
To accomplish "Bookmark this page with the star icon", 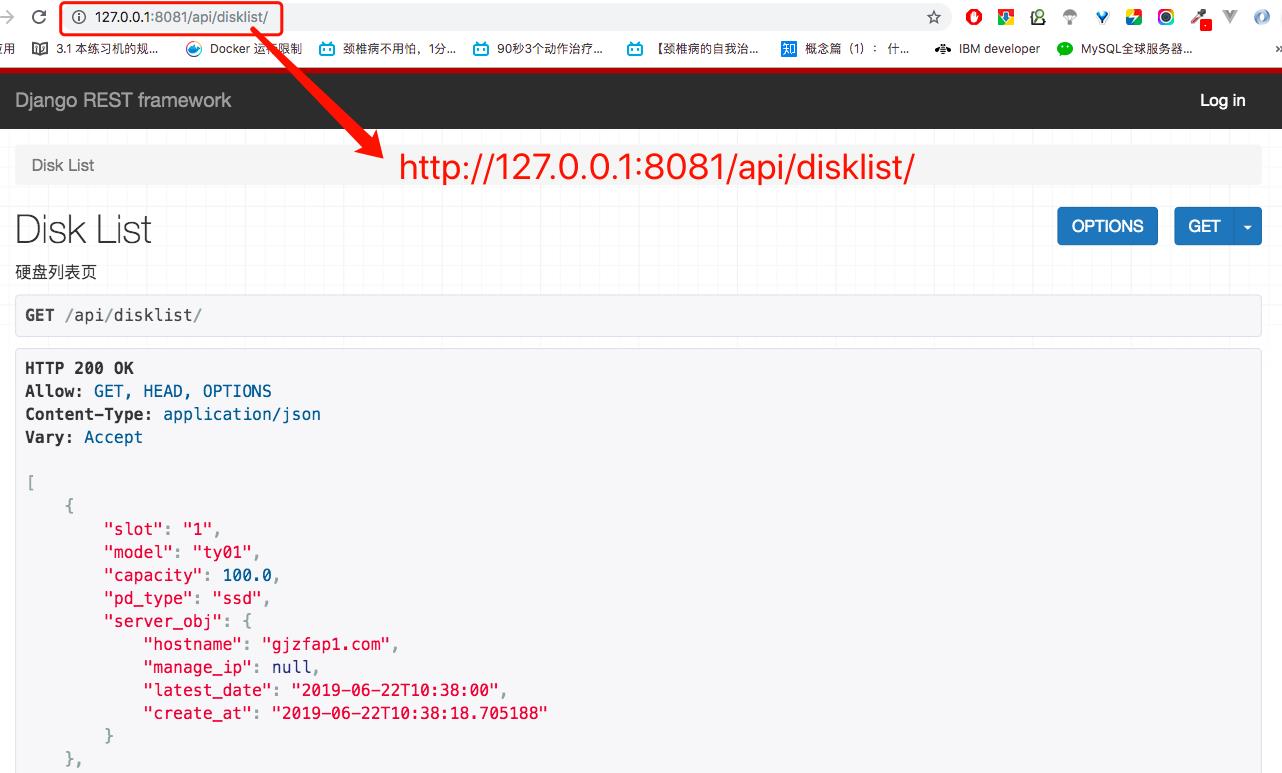I will pos(934,17).
